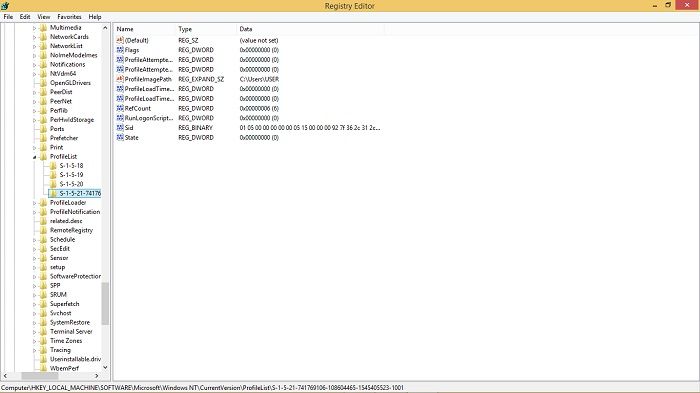Select the SoftwareProtection key
The height and width of the screenshot is (393, 700).
point(75,276)
